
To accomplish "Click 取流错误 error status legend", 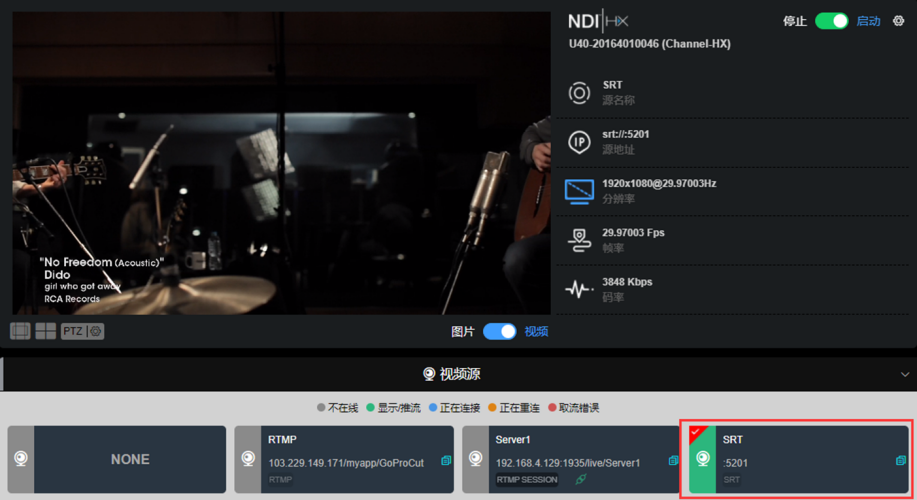I will point(573,408).
